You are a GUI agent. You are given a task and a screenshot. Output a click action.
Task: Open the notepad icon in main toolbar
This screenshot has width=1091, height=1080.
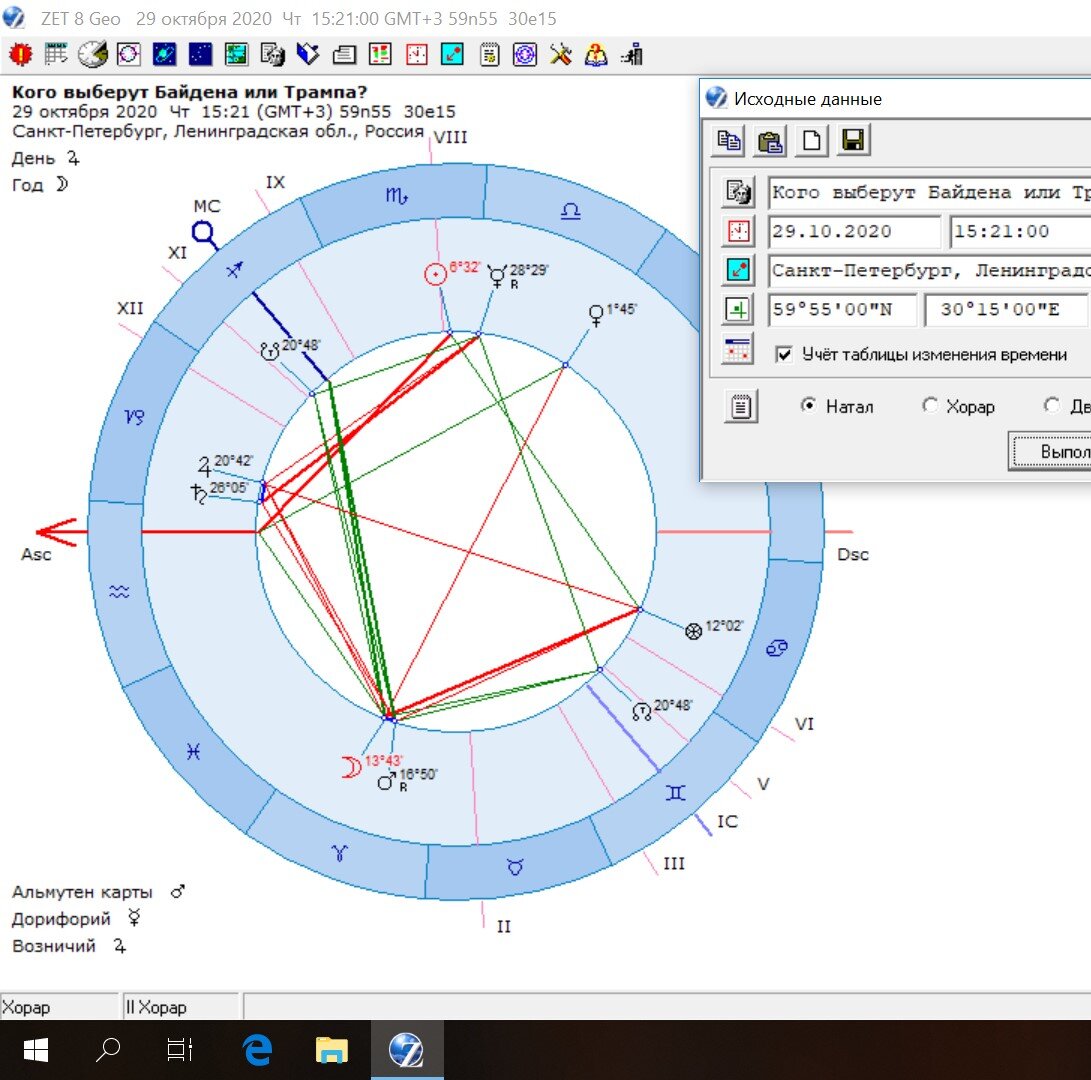pos(490,54)
